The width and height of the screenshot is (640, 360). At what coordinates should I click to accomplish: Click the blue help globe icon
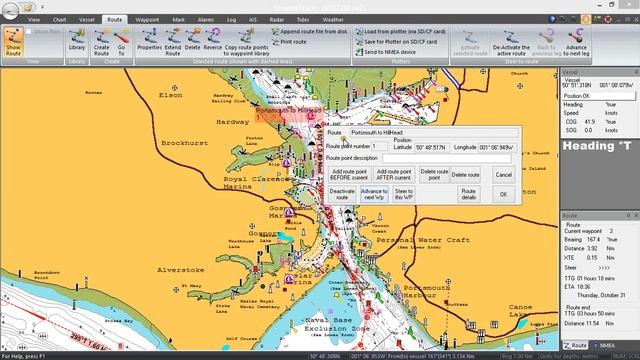pyautogui.click(x=552, y=19)
